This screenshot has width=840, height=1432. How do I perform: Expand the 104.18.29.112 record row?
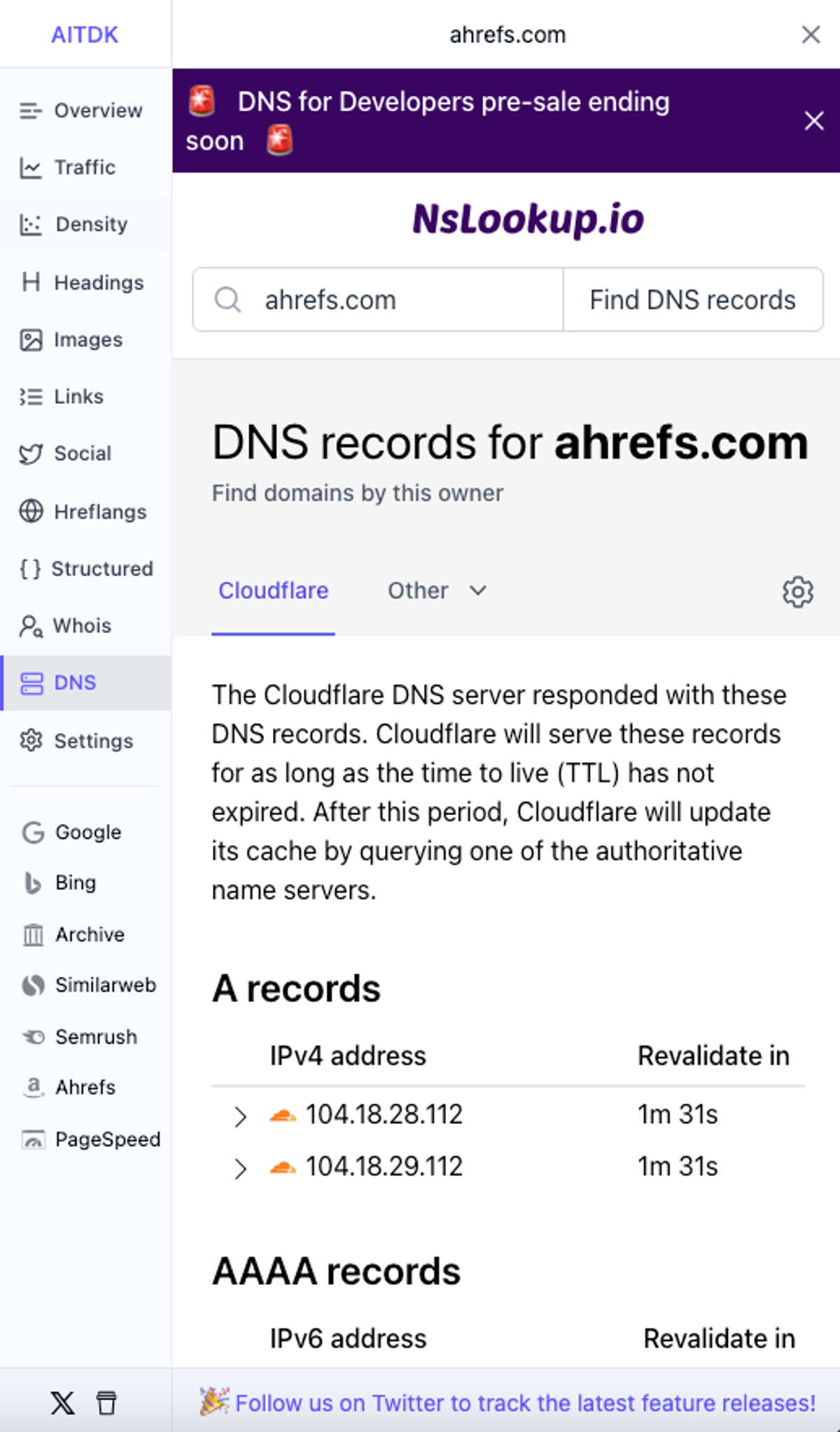[x=240, y=1169]
